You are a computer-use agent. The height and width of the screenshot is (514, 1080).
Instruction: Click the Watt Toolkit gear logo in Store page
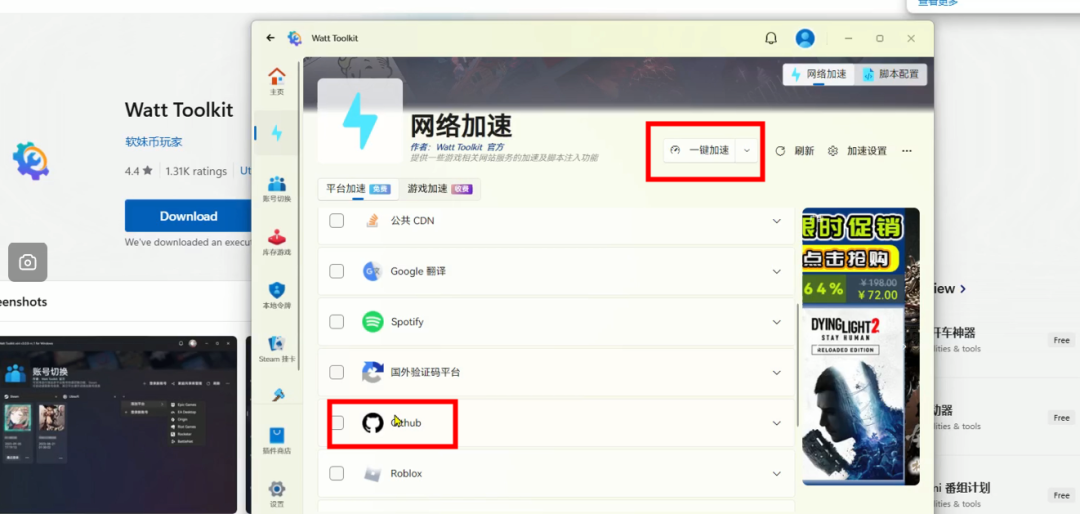click(30, 161)
